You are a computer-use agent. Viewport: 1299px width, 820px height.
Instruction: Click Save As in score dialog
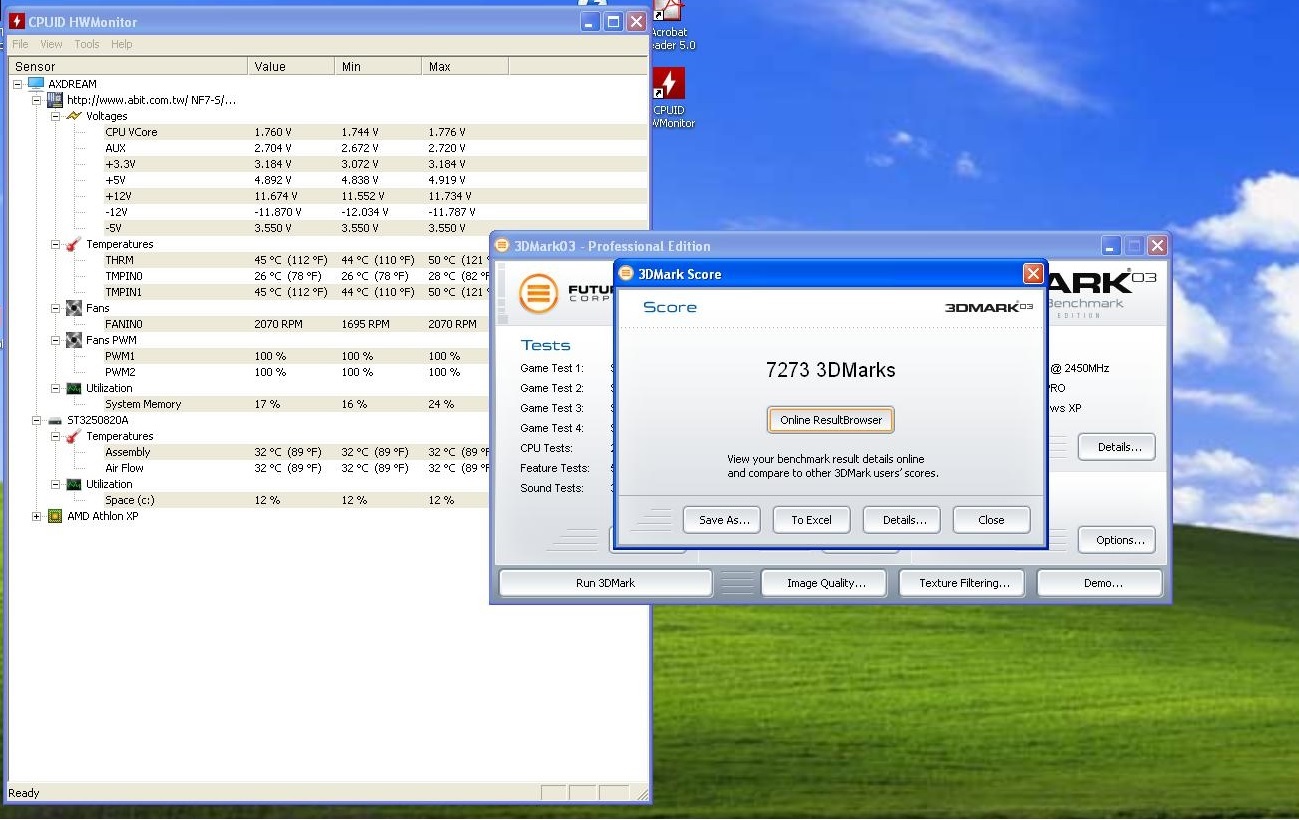click(722, 520)
